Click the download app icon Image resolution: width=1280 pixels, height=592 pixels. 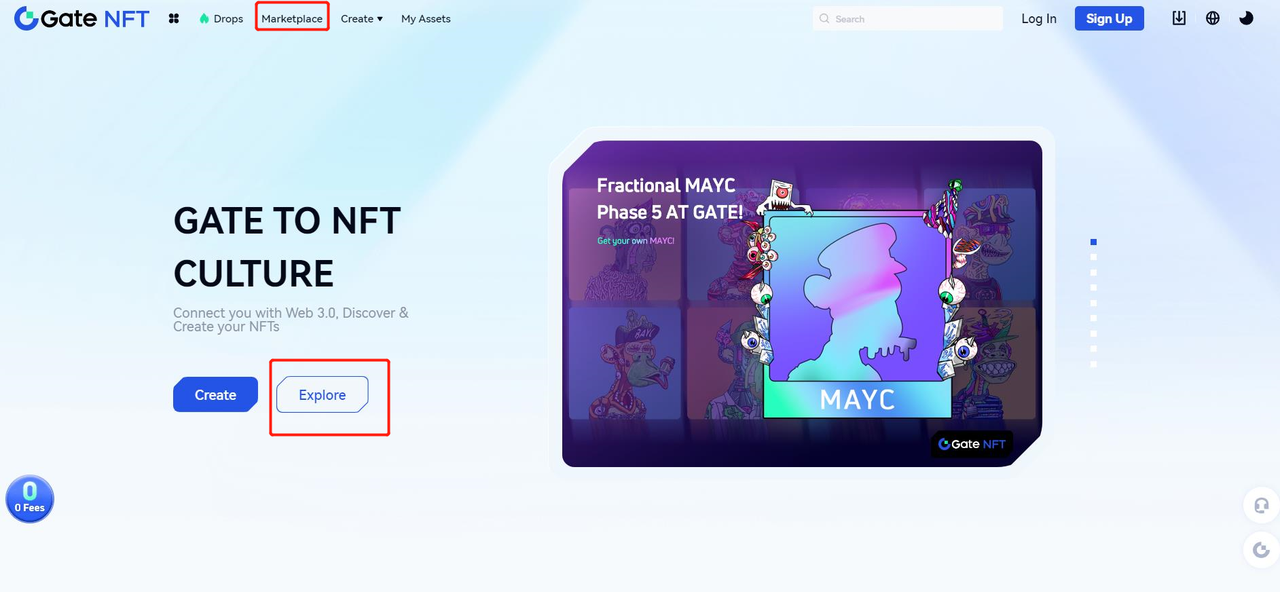1179,18
